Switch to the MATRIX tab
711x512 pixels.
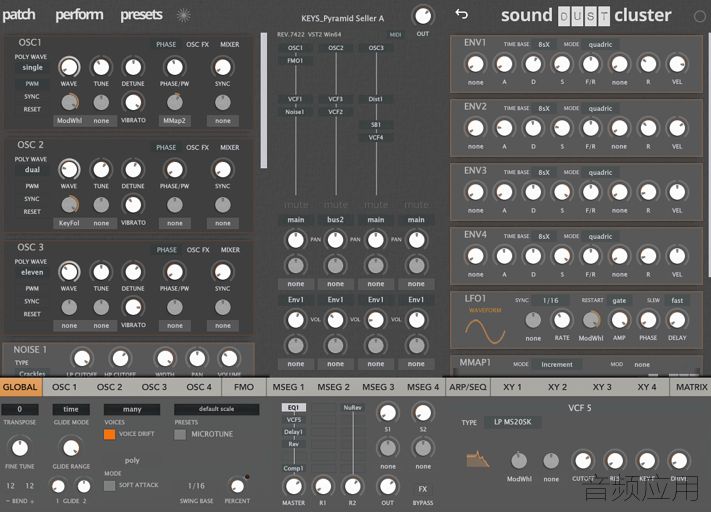[691, 387]
